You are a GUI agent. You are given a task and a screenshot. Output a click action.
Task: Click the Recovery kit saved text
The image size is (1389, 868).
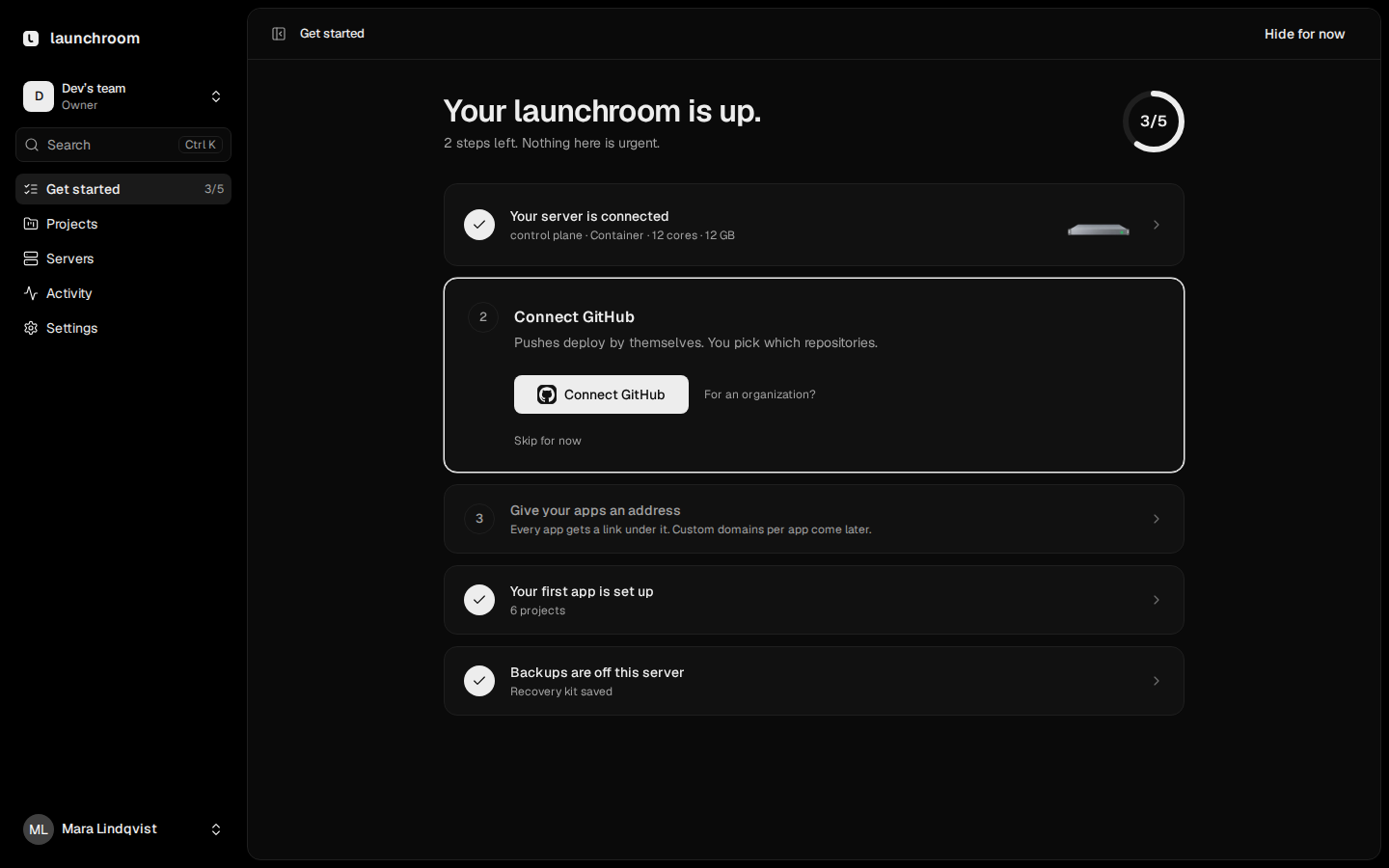[561, 692]
